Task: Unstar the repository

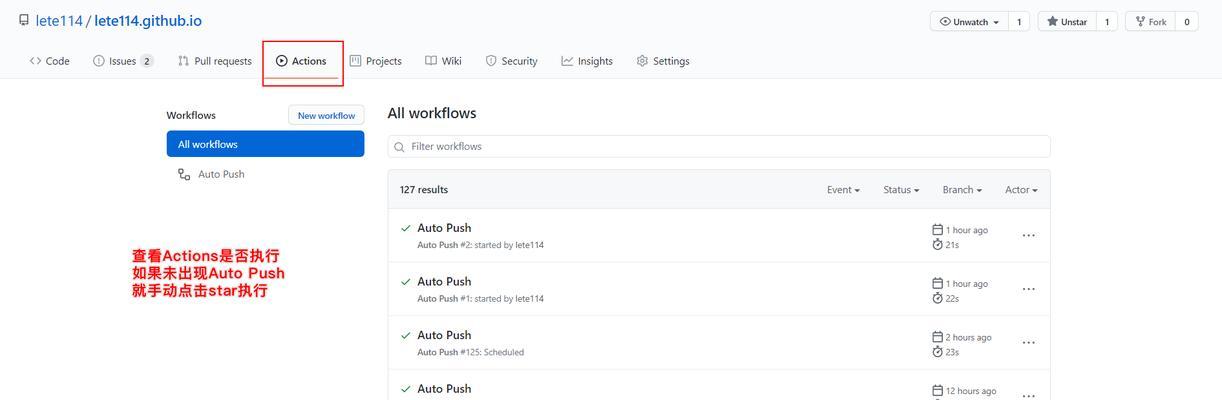Action: (1068, 22)
